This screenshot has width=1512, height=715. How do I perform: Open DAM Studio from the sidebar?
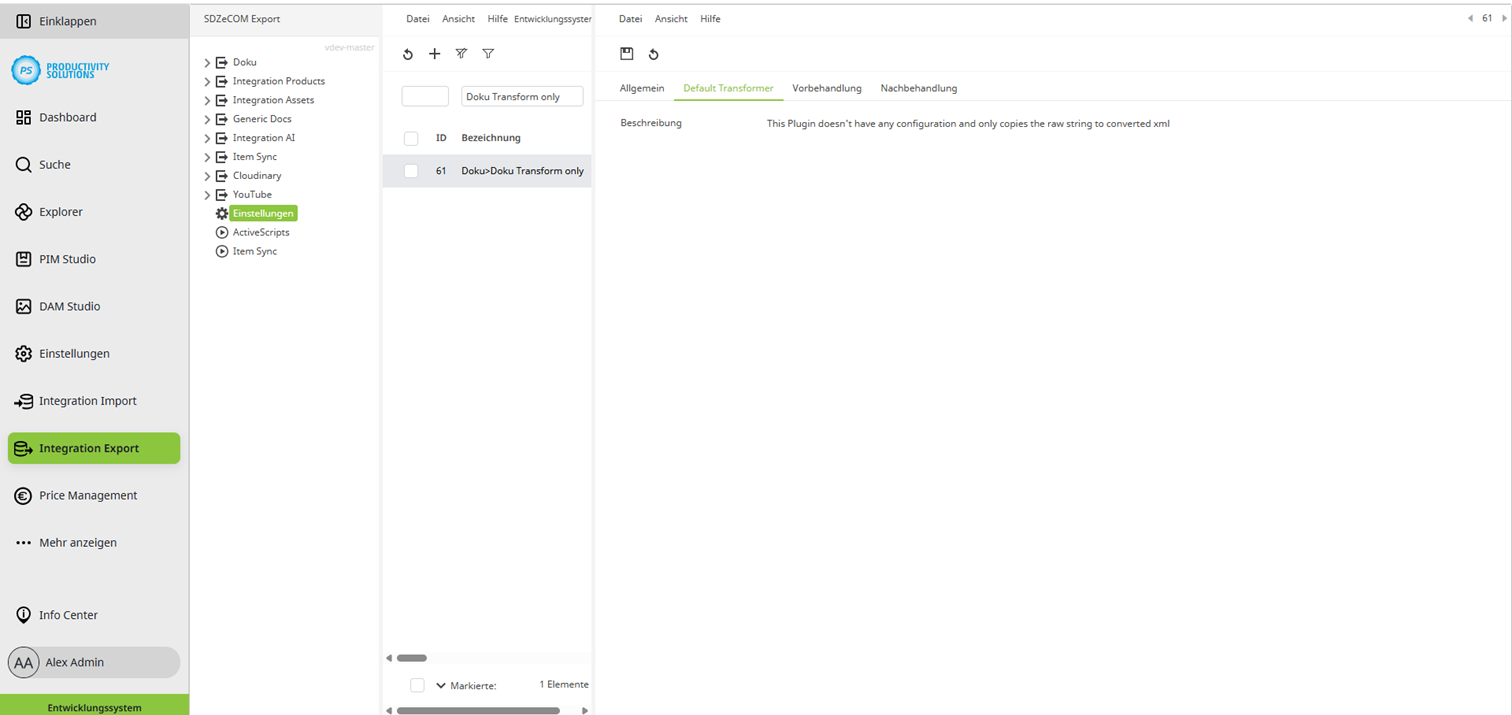point(67,306)
